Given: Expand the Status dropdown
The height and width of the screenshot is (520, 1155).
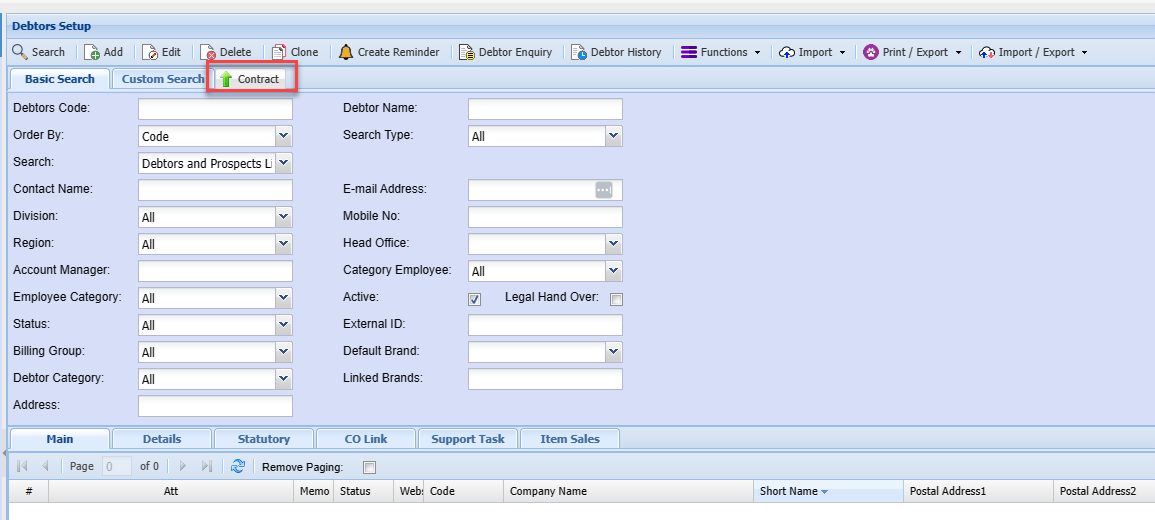Looking at the screenshot, I should point(284,325).
